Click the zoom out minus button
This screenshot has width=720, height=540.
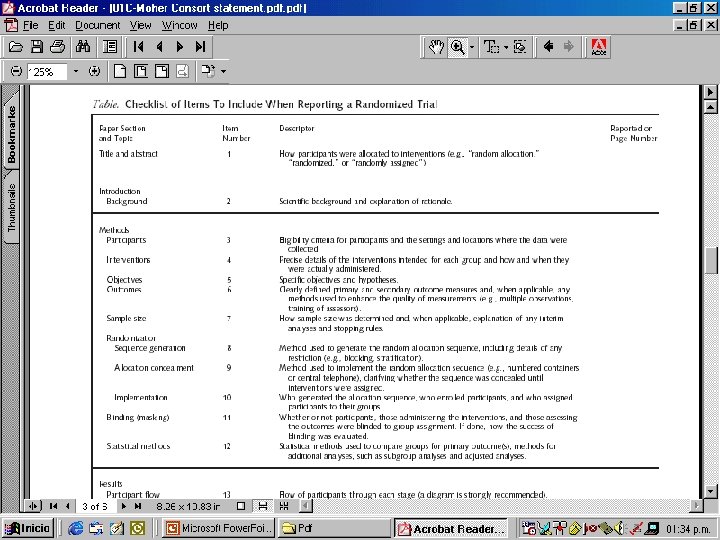(x=16, y=71)
